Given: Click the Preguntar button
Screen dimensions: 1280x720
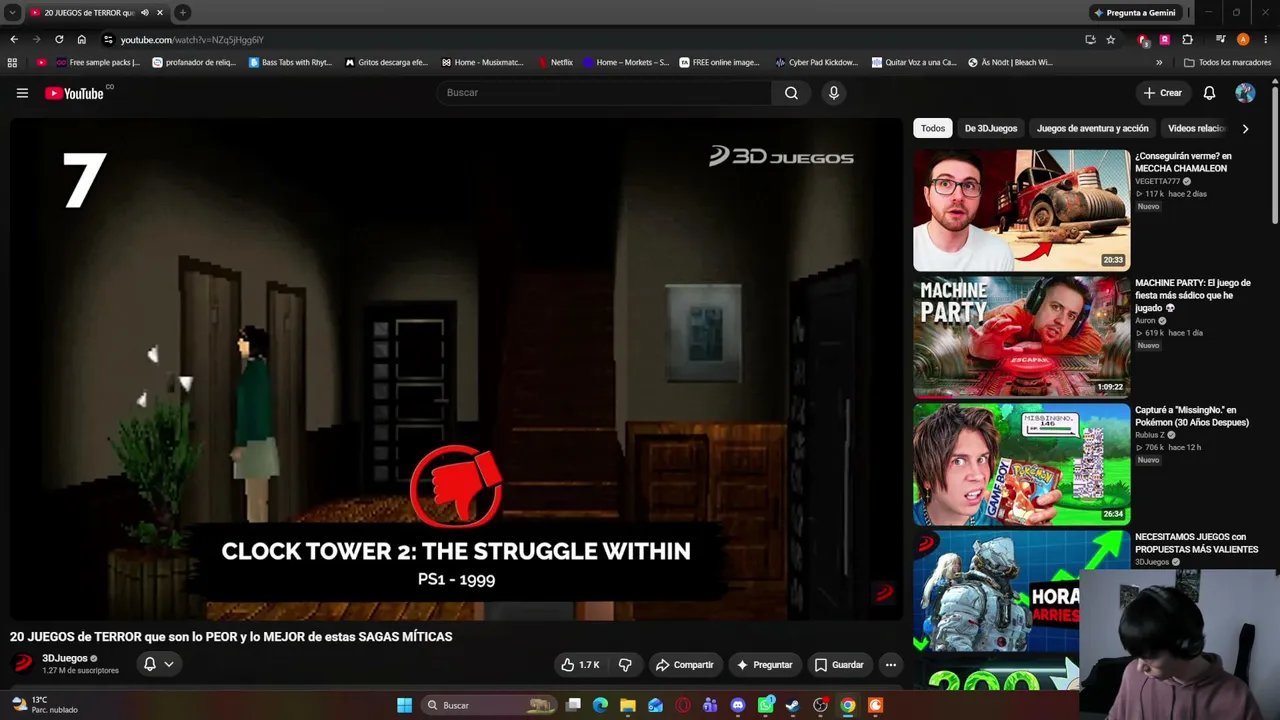Looking at the screenshot, I should (x=765, y=665).
